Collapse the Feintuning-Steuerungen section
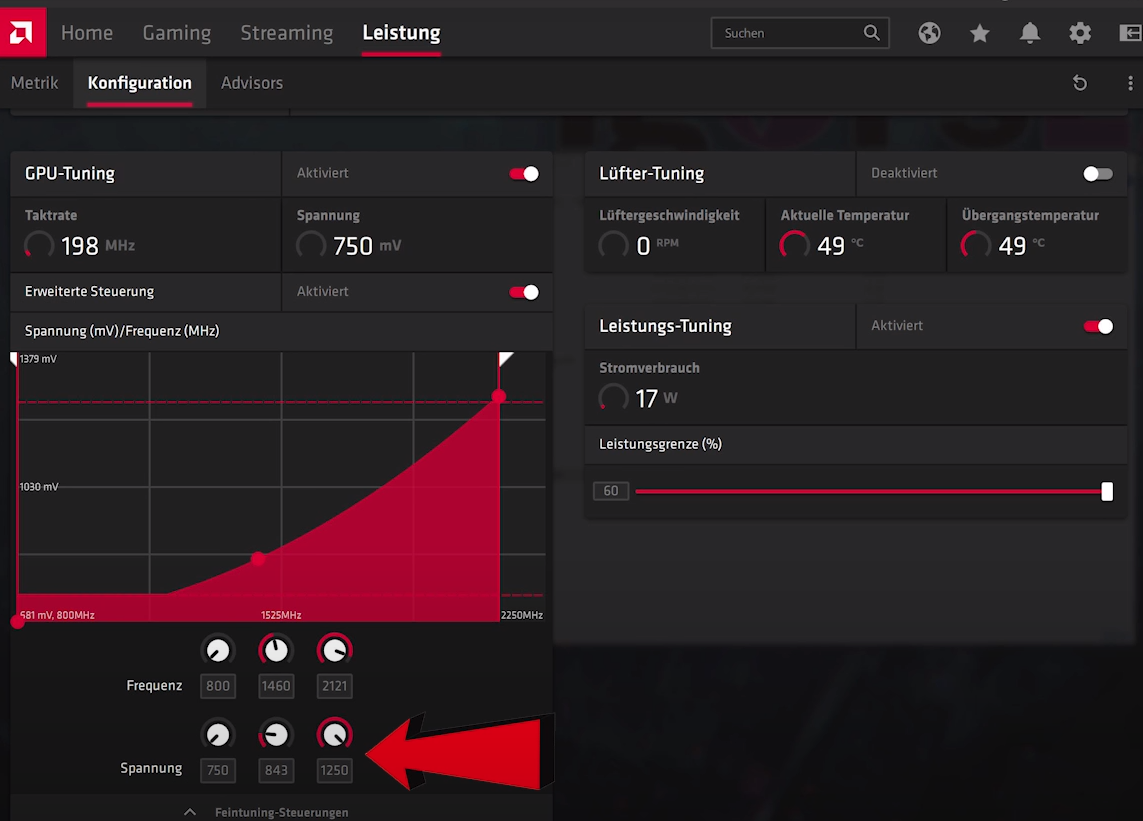1143x821 pixels. (x=189, y=811)
